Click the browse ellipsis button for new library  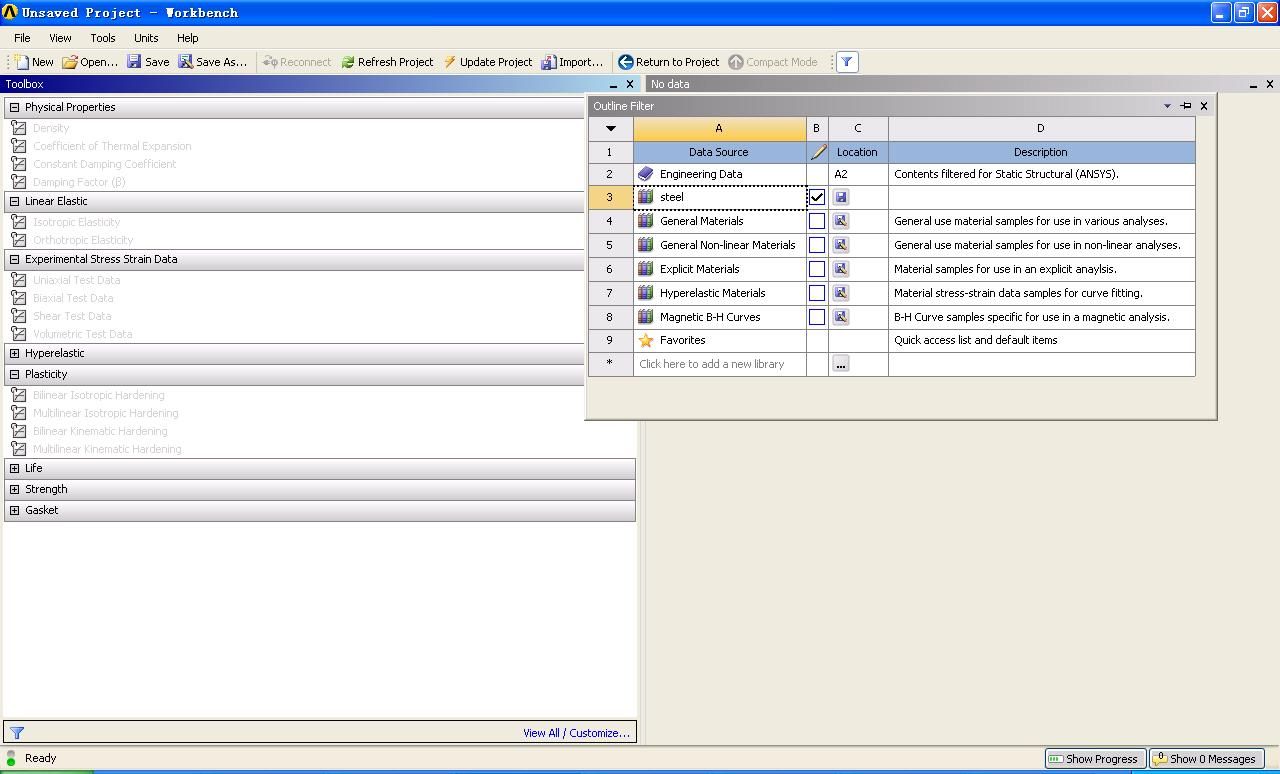[841, 364]
